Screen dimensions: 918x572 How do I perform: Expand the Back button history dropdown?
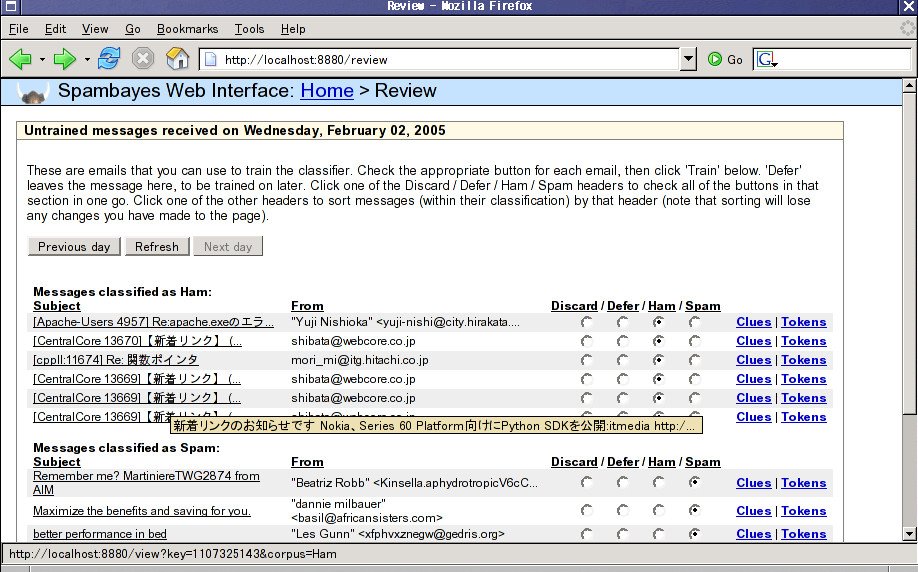(42, 60)
